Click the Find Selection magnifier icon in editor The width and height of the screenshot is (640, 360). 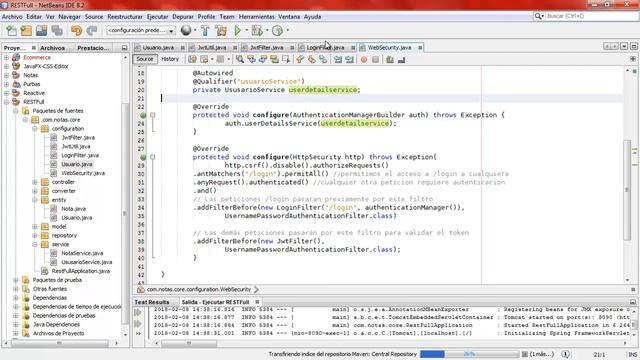tap(240, 60)
